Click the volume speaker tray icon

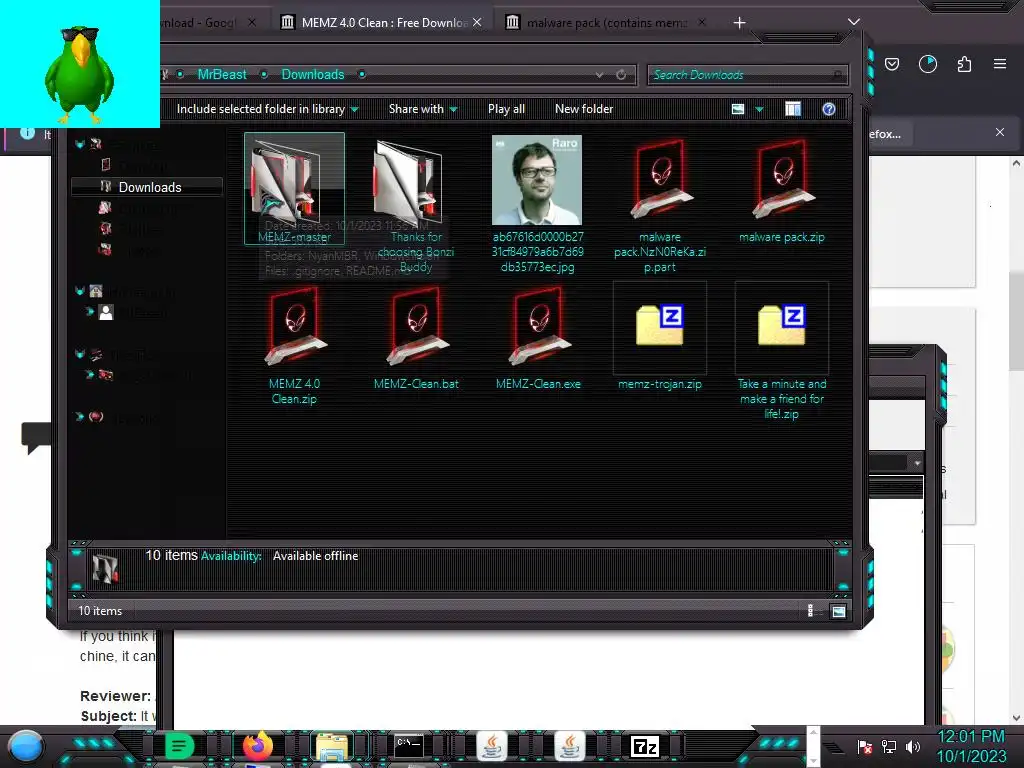tap(912, 746)
